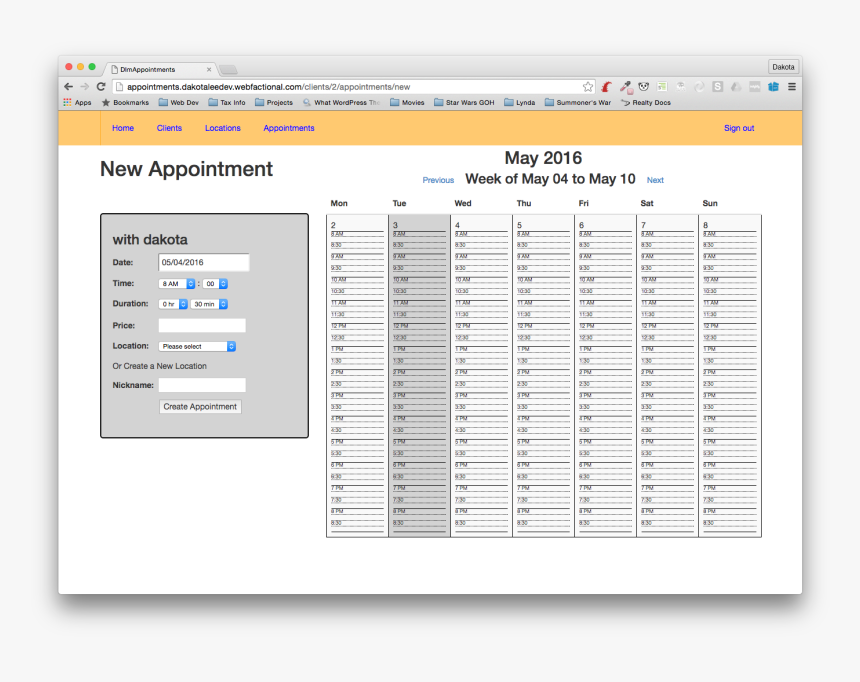
Task: Open the Web Dev bookmarks folder
Action: pyautogui.click(x=177, y=102)
